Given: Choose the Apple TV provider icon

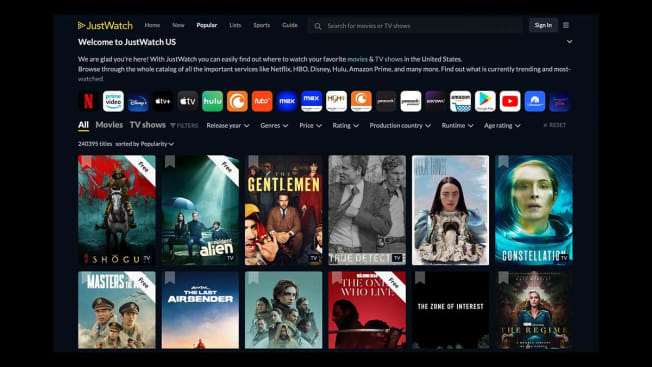Looking at the screenshot, I should tap(188, 101).
